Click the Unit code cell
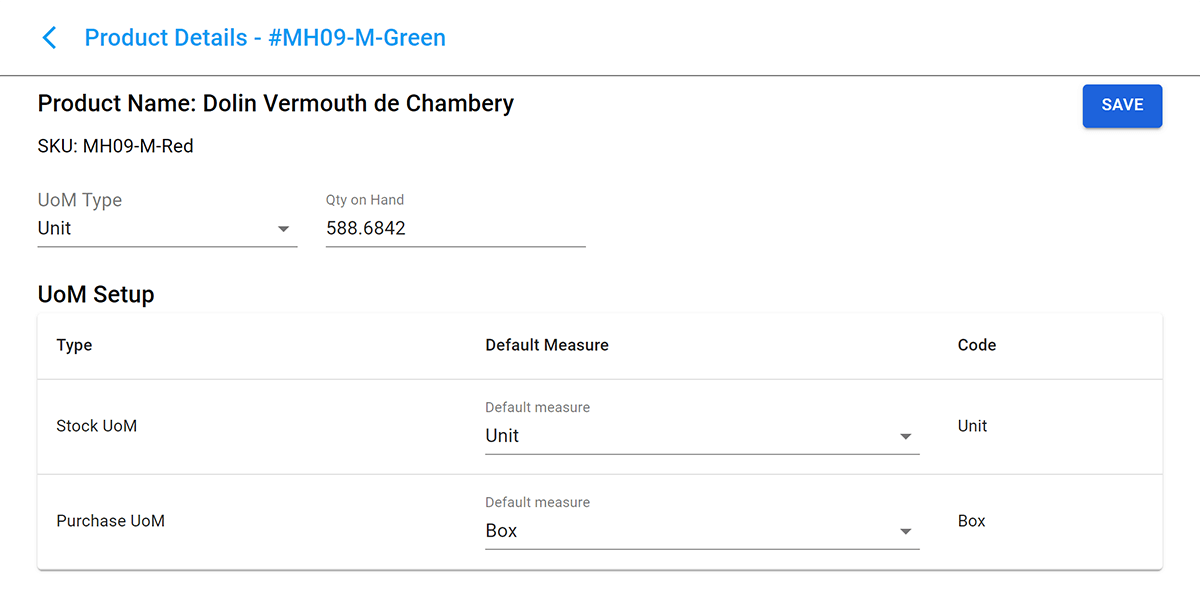The width and height of the screenshot is (1200, 605). 972,426
